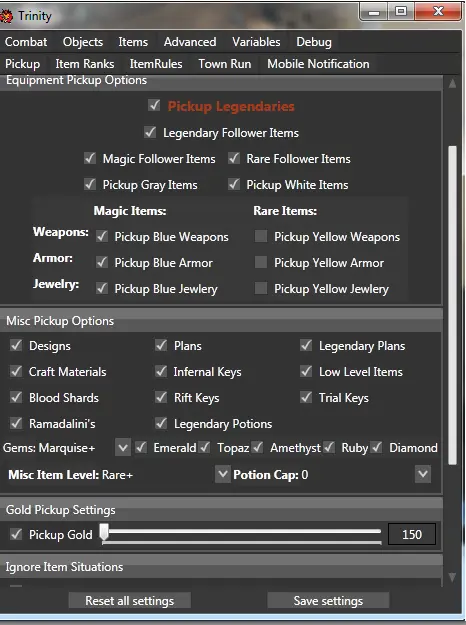Toggle Pickup Blue Armor checkbox

click(x=102, y=262)
